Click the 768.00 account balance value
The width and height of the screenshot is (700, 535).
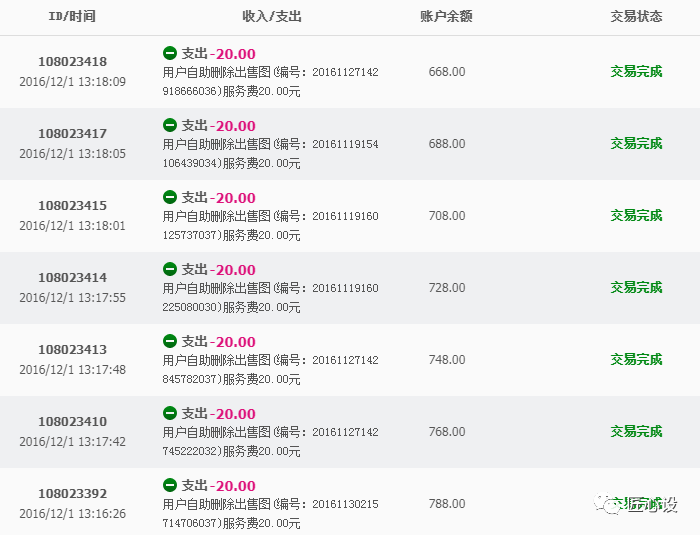(446, 432)
